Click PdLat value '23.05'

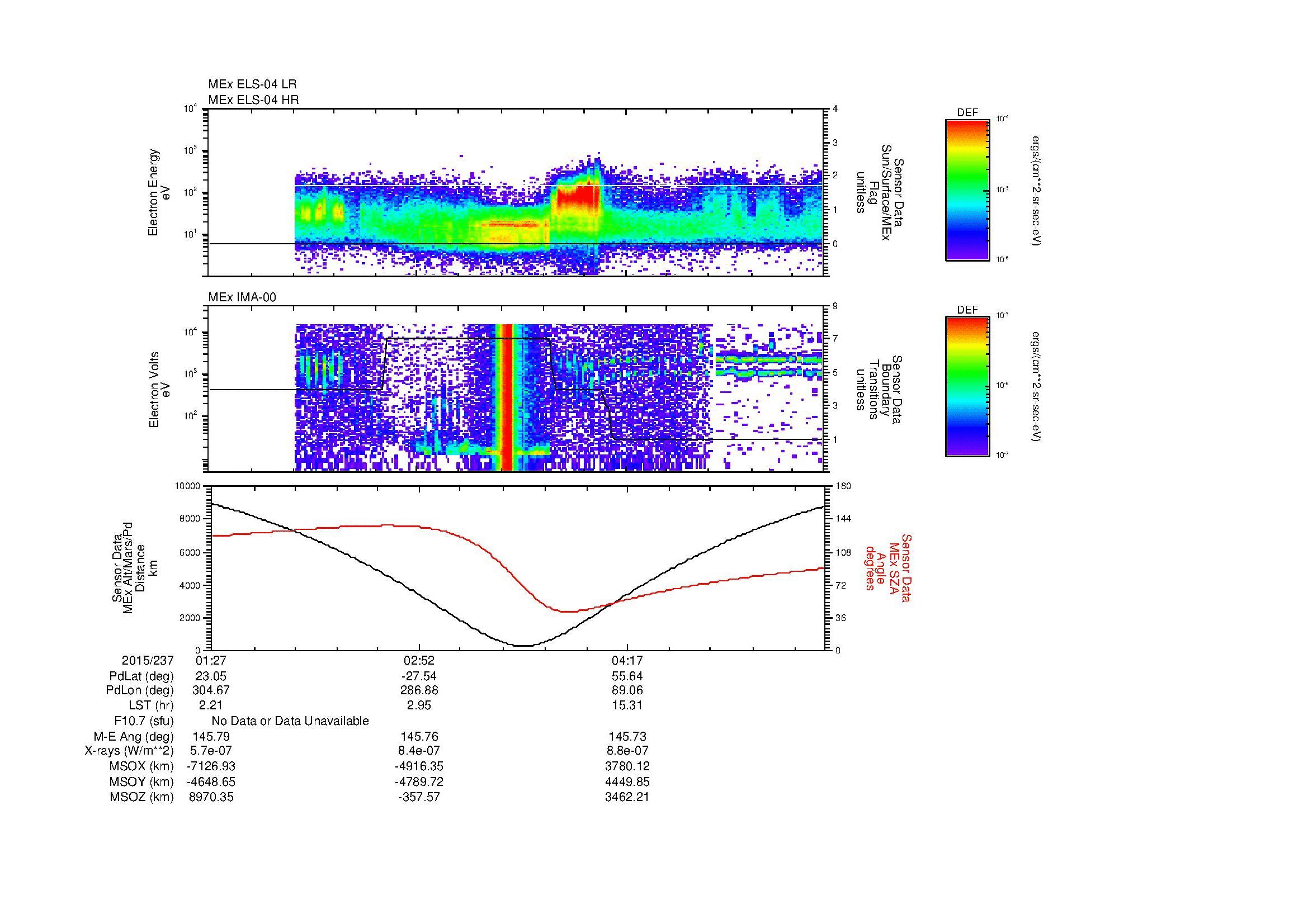pos(211,676)
